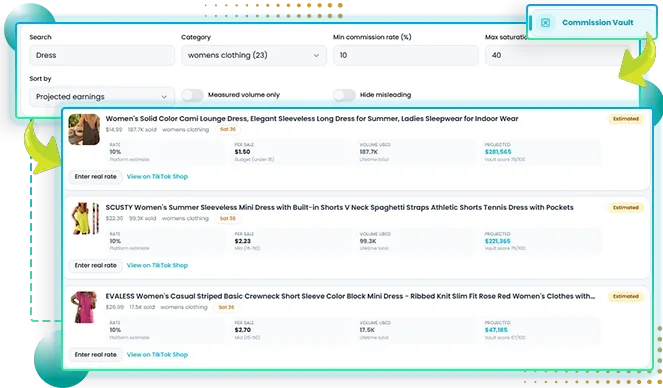Toggle Measured volume only switch

pyautogui.click(x=192, y=95)
